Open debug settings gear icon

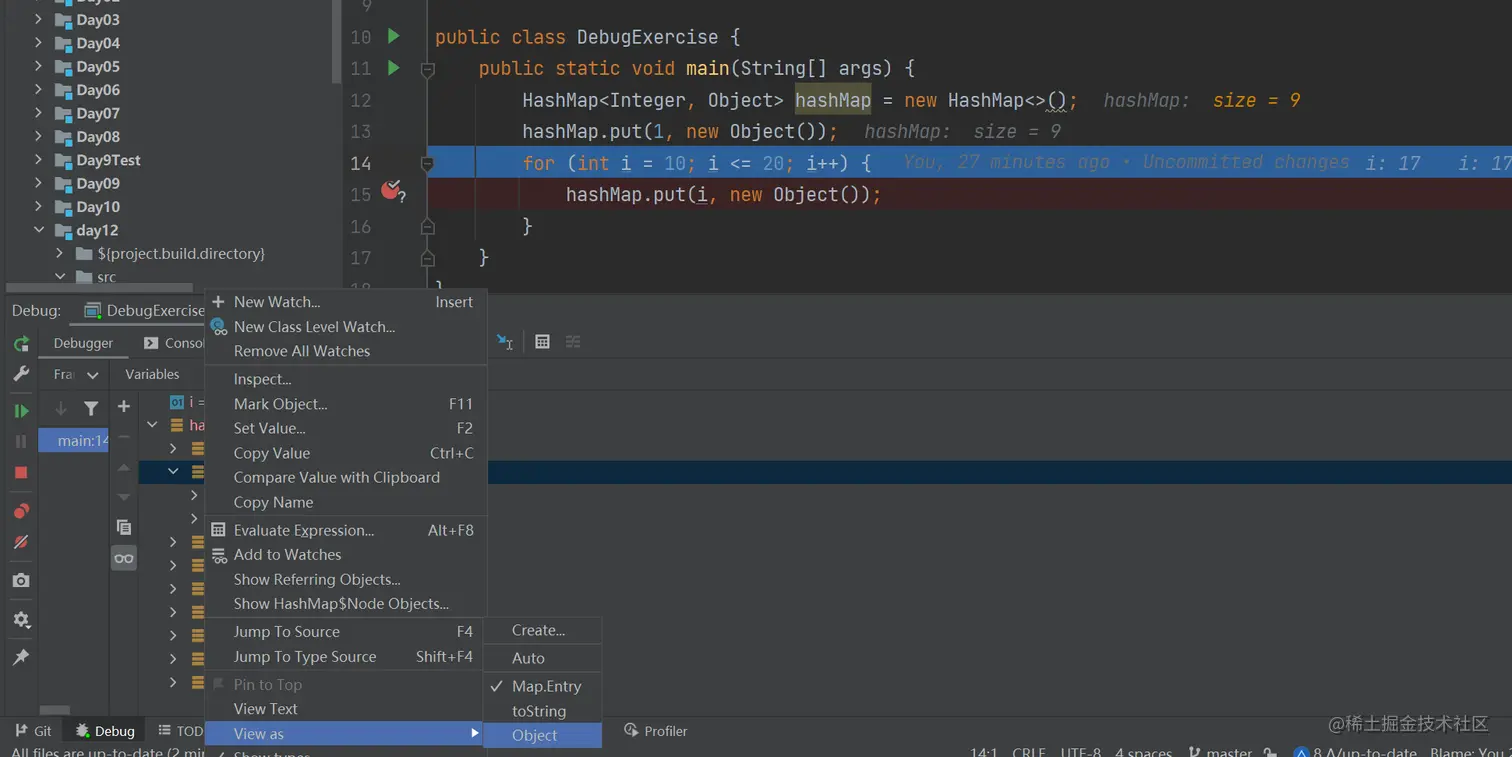point(21,620)
